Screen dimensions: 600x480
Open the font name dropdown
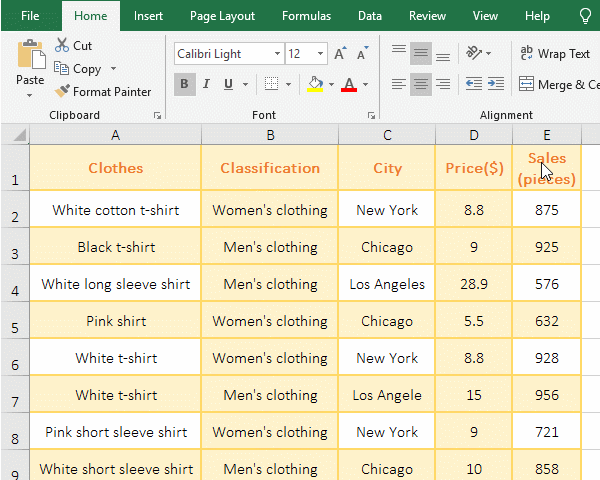tap(277, 54)
